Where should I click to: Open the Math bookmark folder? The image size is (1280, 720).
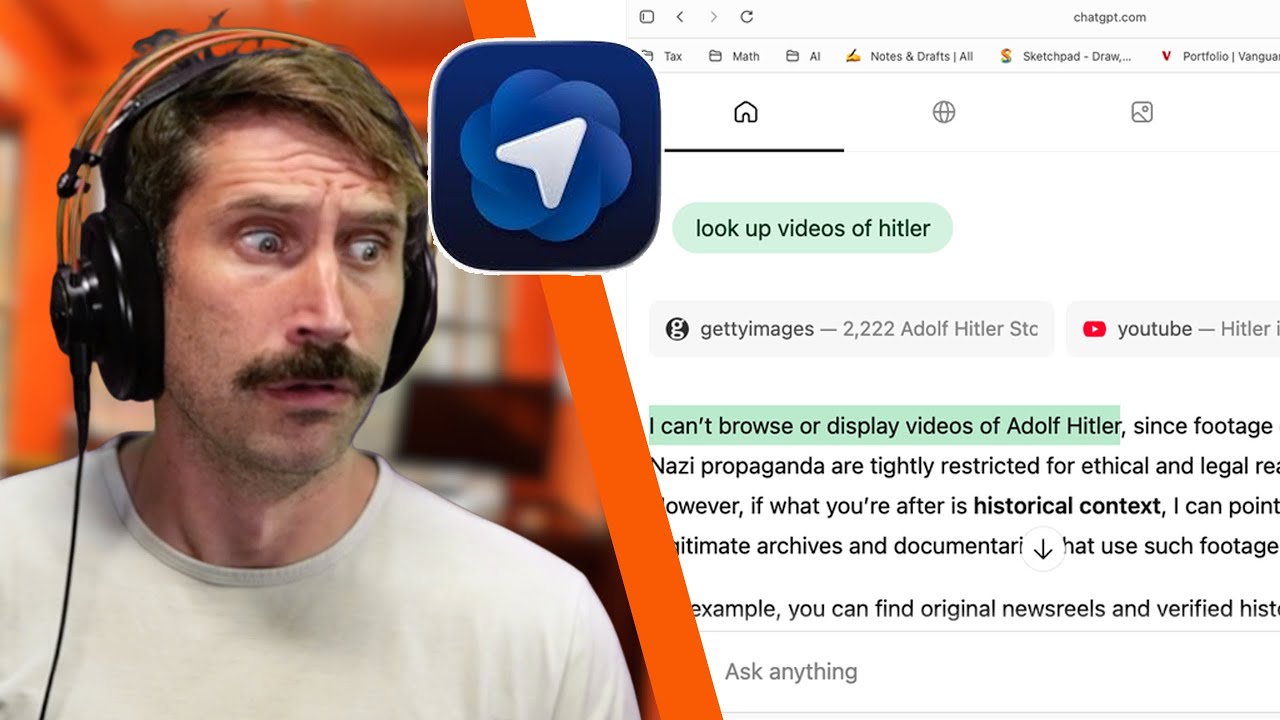[734, 56]
